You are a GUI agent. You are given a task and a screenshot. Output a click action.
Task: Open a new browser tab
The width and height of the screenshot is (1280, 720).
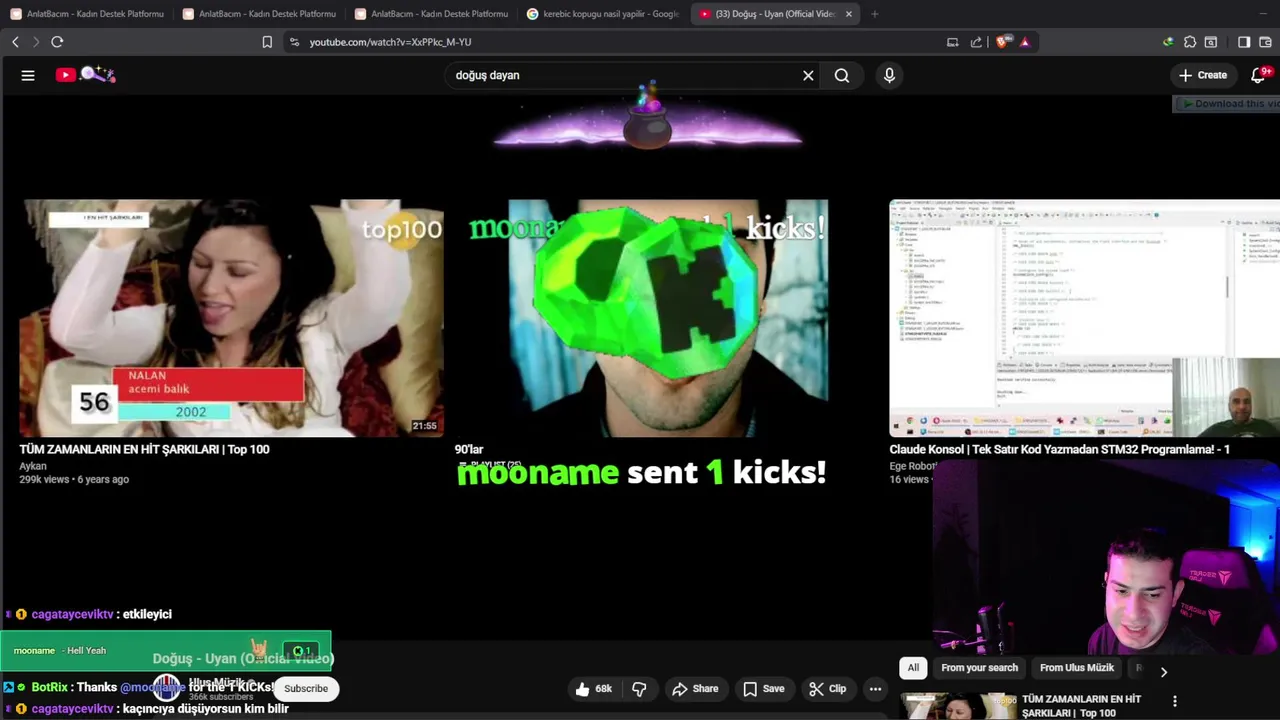click(874, 14)
